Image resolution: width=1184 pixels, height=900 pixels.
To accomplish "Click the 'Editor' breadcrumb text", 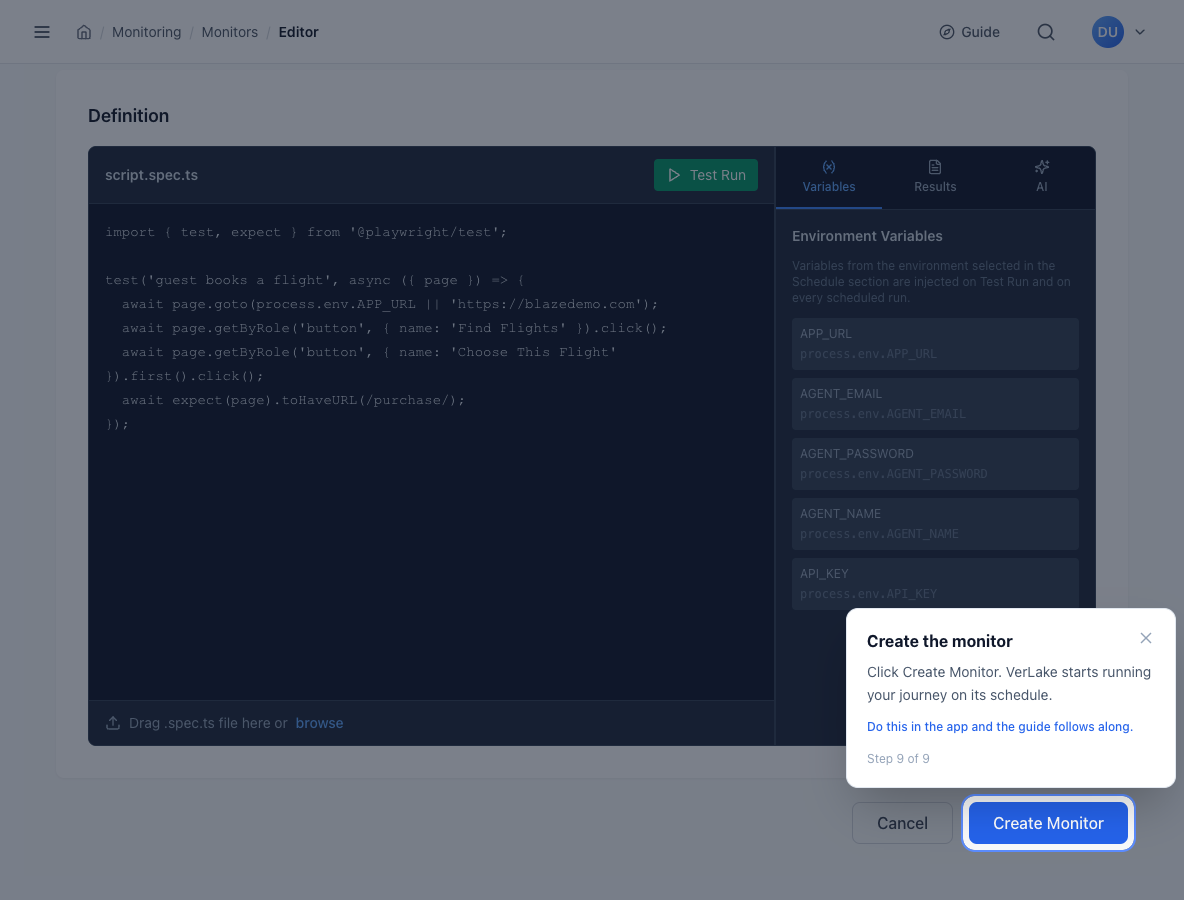I will [x=298, y=32].
